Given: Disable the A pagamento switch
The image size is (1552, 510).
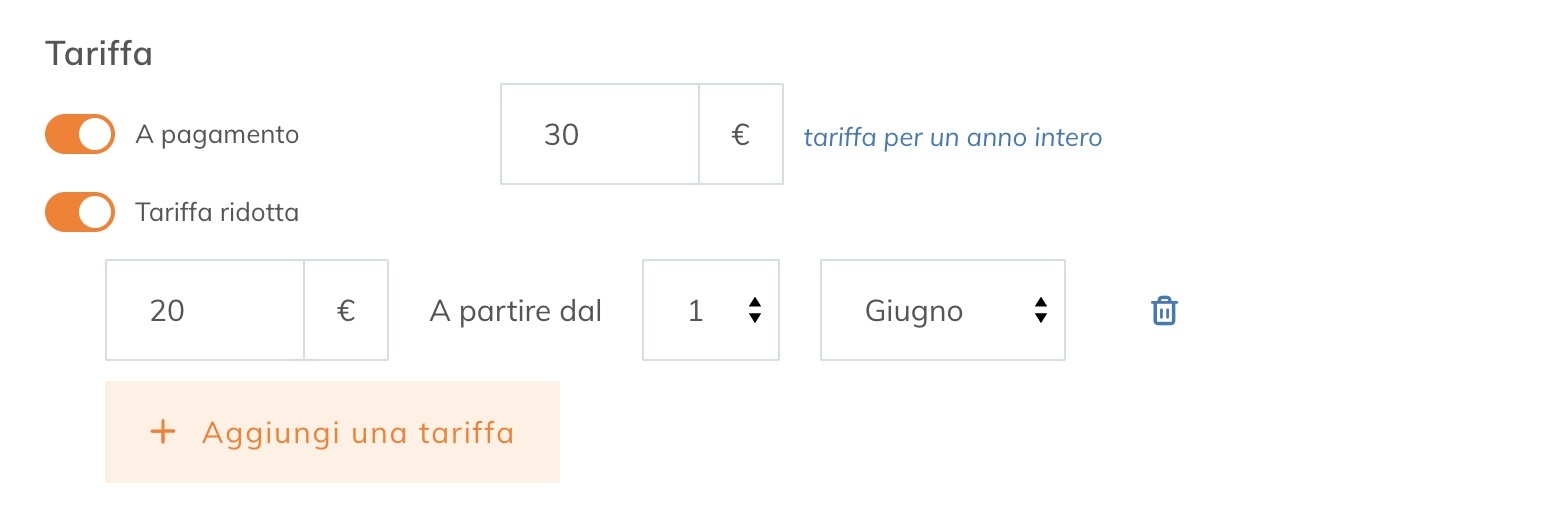Looking at the screenshot, I should [79, 134].
